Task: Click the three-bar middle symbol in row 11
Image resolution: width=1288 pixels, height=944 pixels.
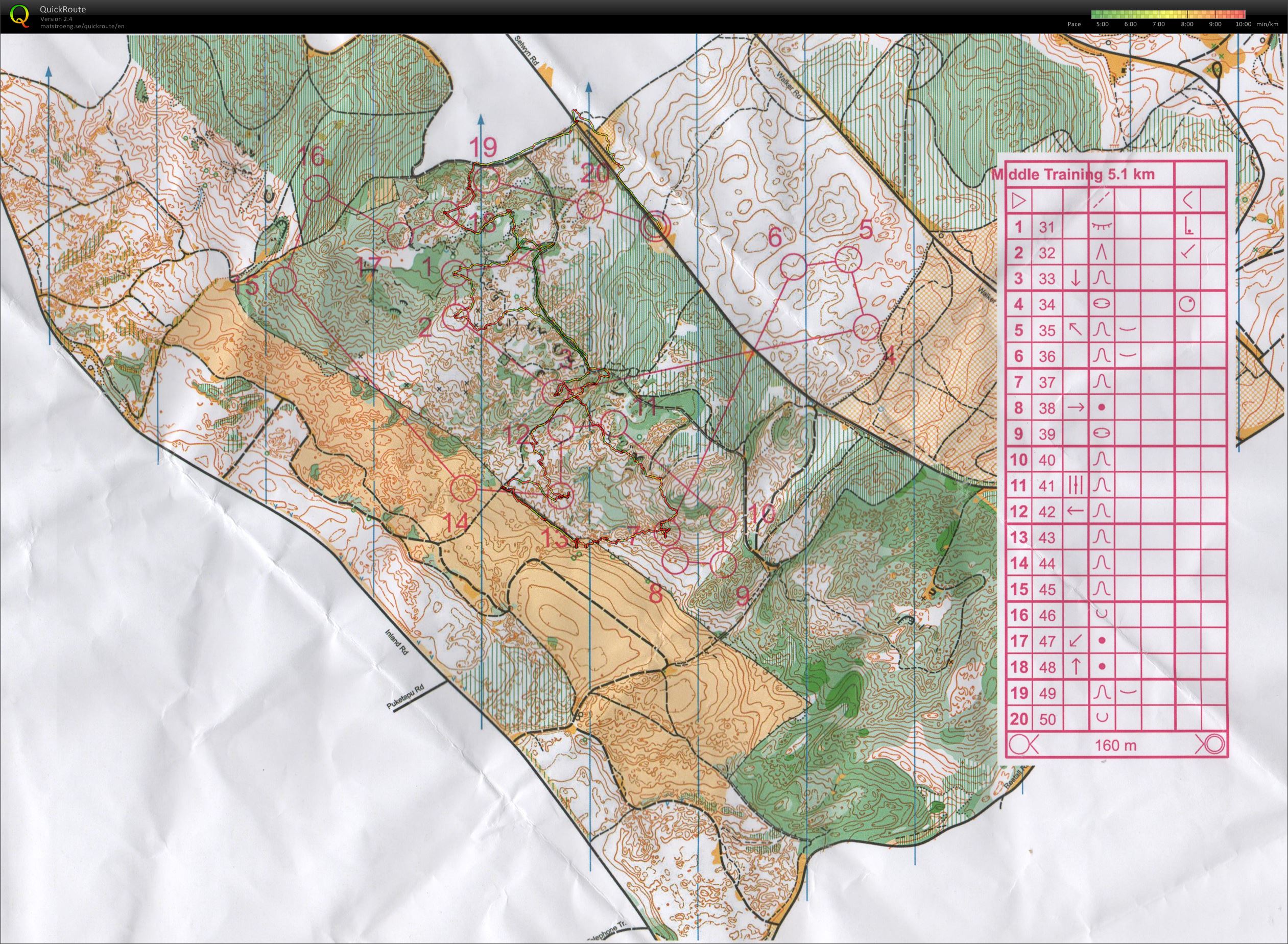Action: [x=1076, y=485]
